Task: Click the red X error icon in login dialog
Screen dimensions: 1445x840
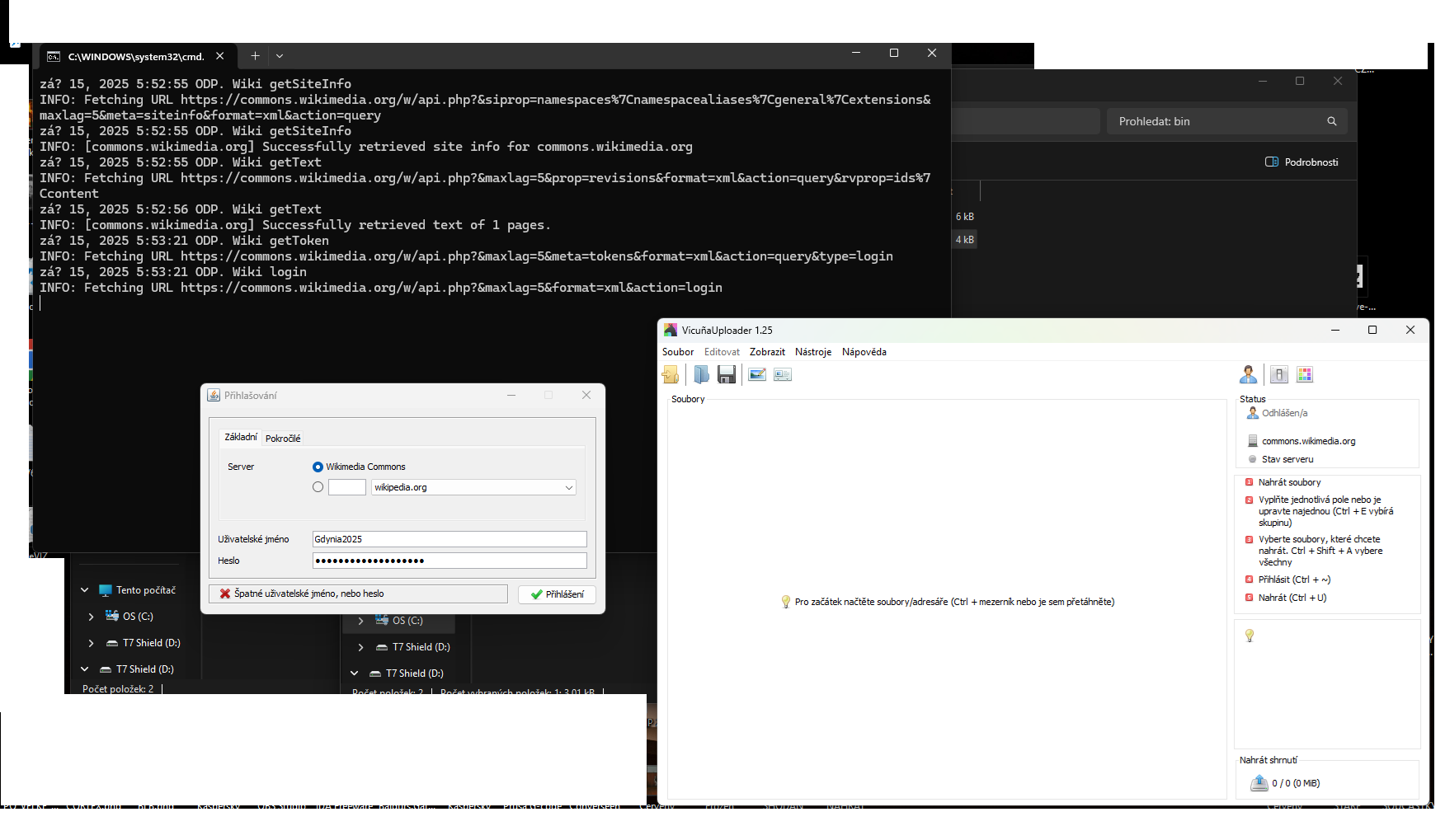Action: coord(225,594)
